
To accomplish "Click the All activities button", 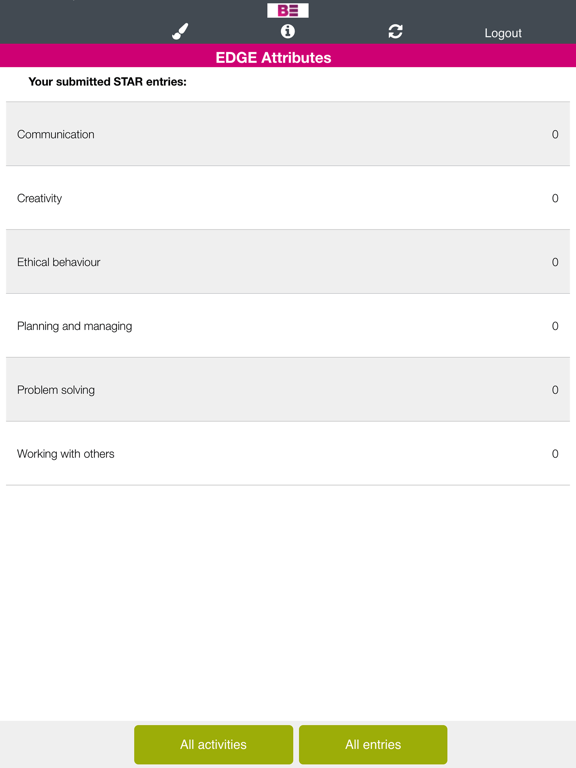I will 214,744.
